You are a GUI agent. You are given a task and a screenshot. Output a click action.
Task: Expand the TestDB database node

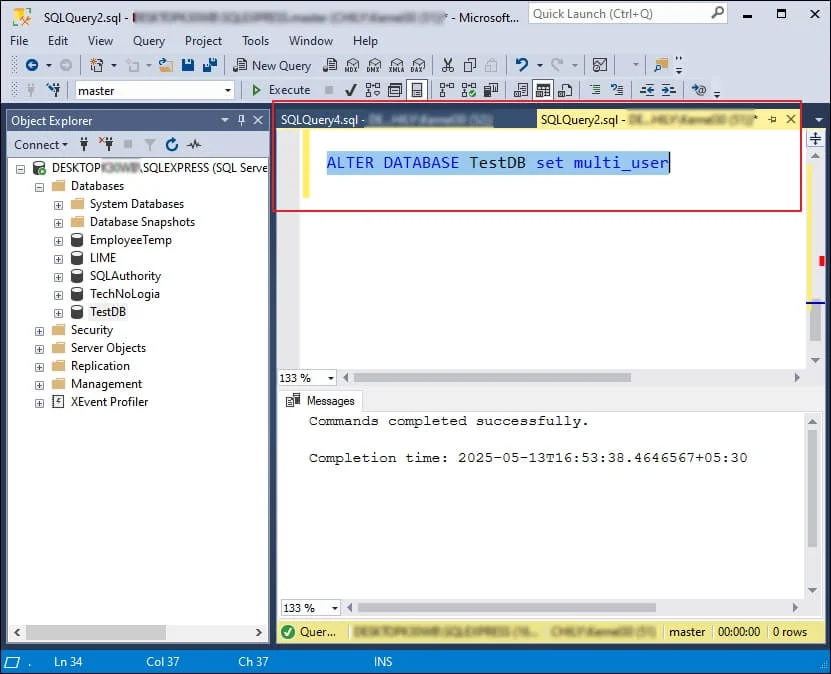[58, 313]
